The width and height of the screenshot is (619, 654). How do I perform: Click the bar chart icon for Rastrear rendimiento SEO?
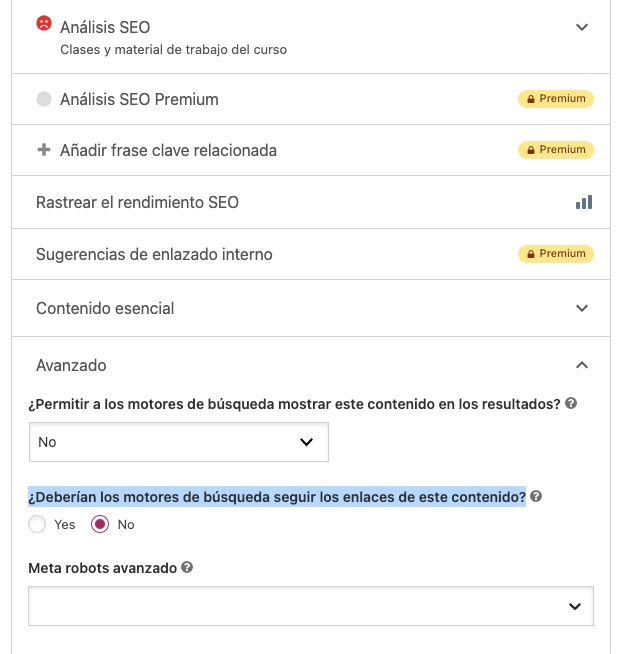coord(584,202)
